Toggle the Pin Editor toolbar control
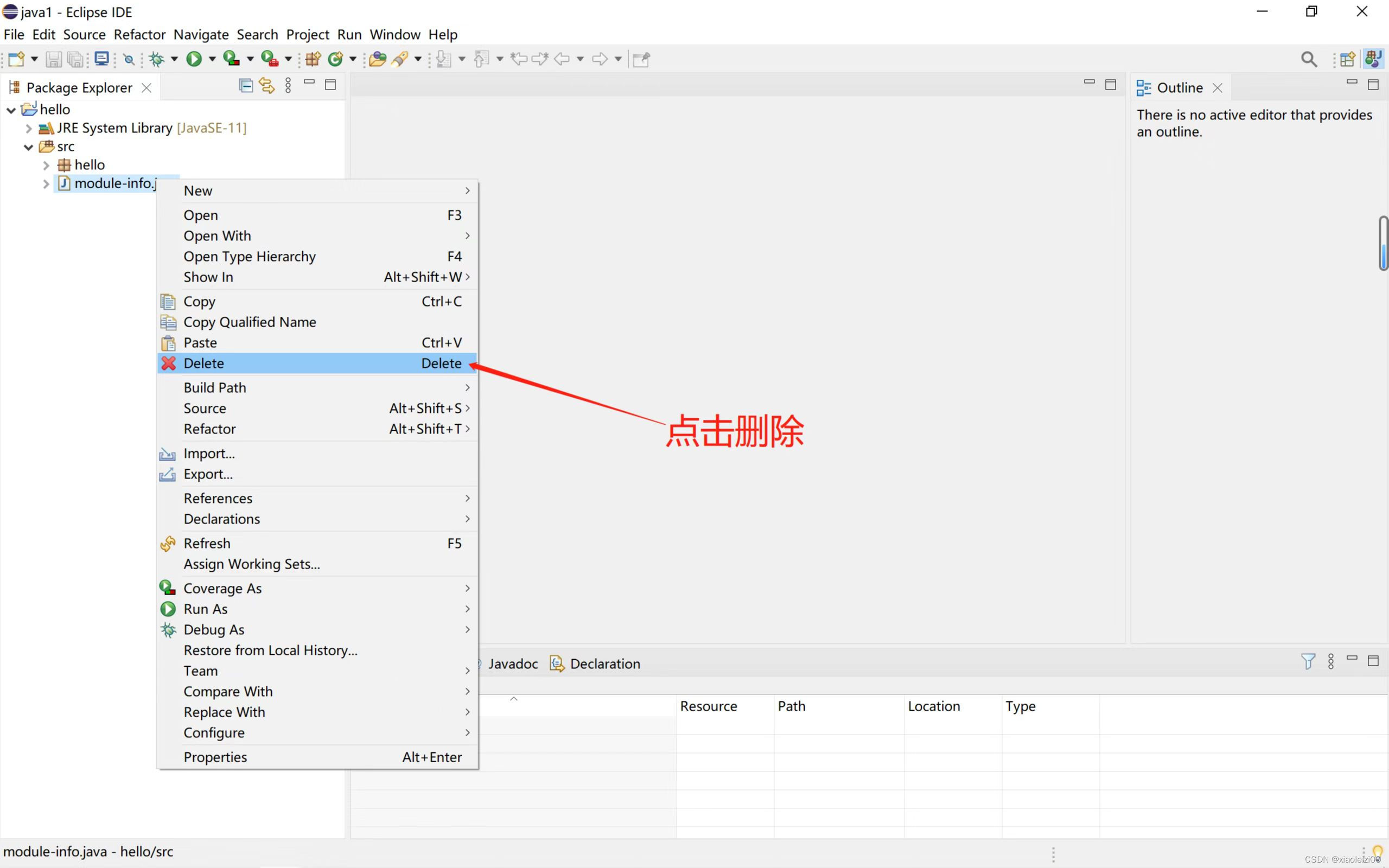Image resolution: width=1389 pixels, height=868 pixels. [641, 59]
